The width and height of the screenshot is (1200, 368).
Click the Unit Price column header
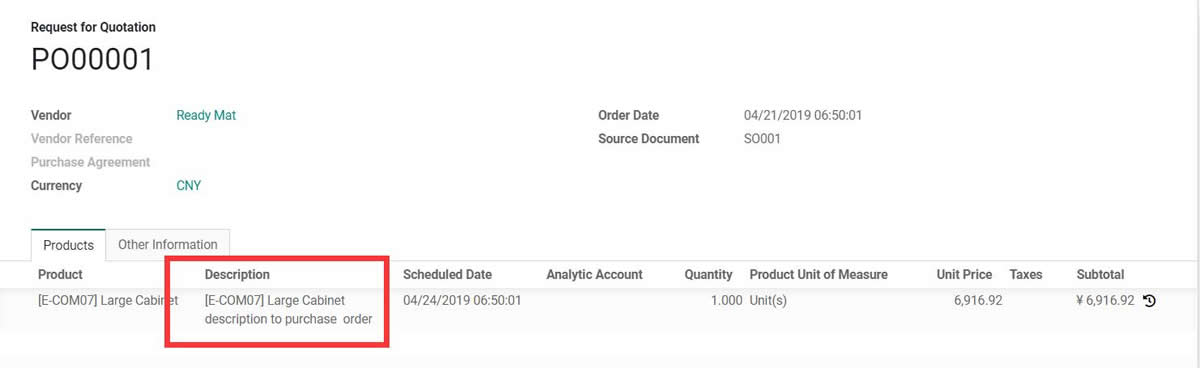coord(964,274)
